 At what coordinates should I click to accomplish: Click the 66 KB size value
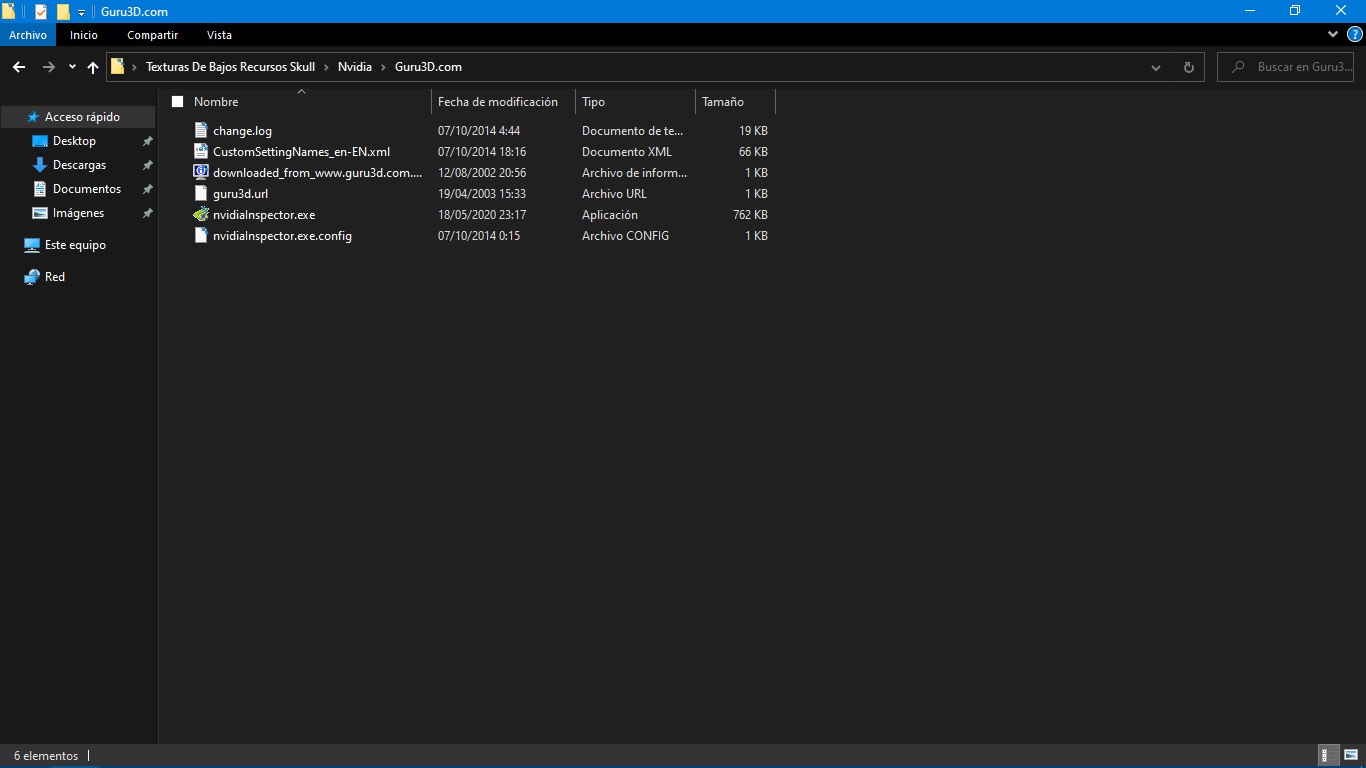click(x=753, y=152)
